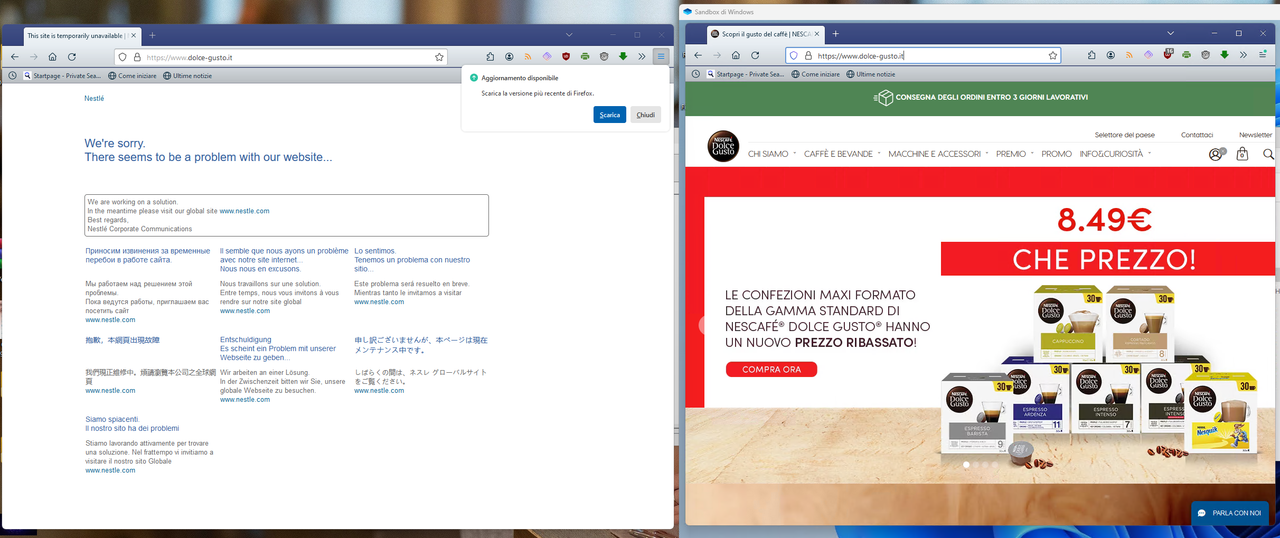The height and width of the screenshot is (538, 1280).
Task: Bookmark page with star in left Firefox window
Action: [439, 57]
